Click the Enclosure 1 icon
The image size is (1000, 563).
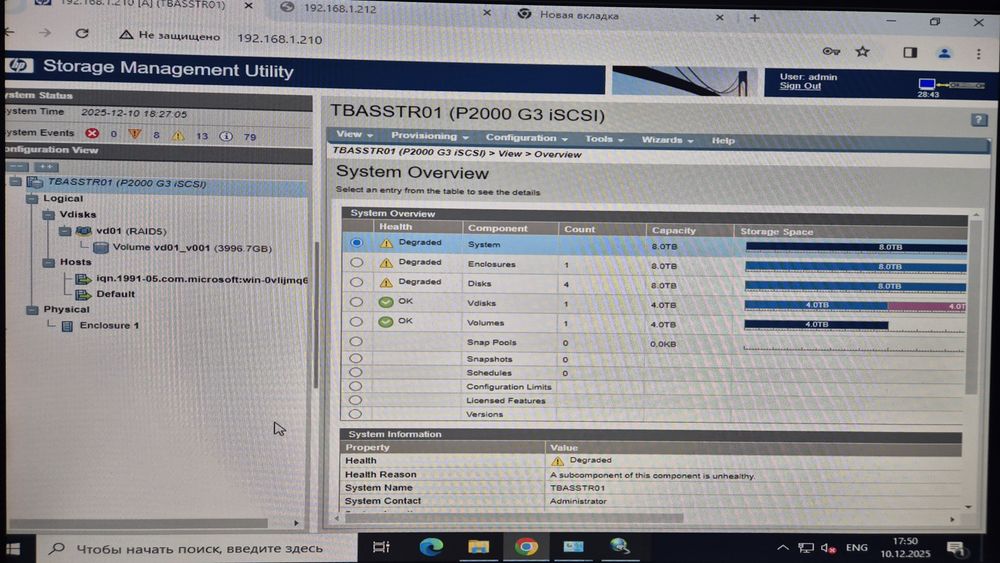pos(67,326)
